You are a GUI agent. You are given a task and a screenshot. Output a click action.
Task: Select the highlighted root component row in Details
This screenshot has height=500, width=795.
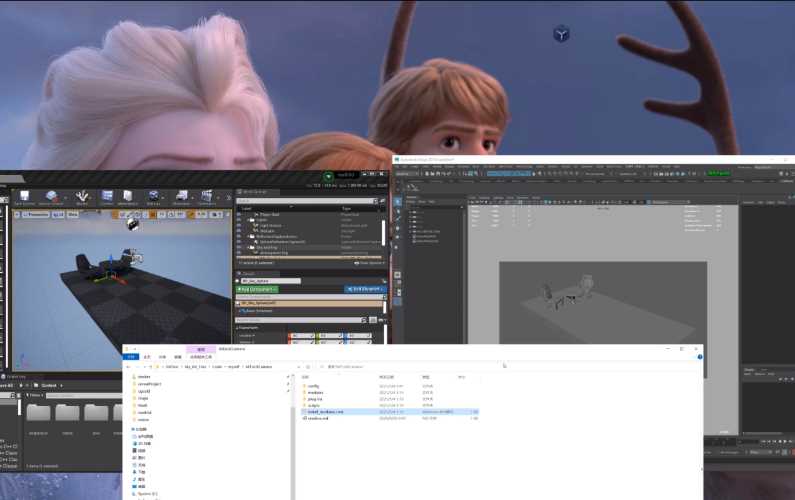pos(309,303)
